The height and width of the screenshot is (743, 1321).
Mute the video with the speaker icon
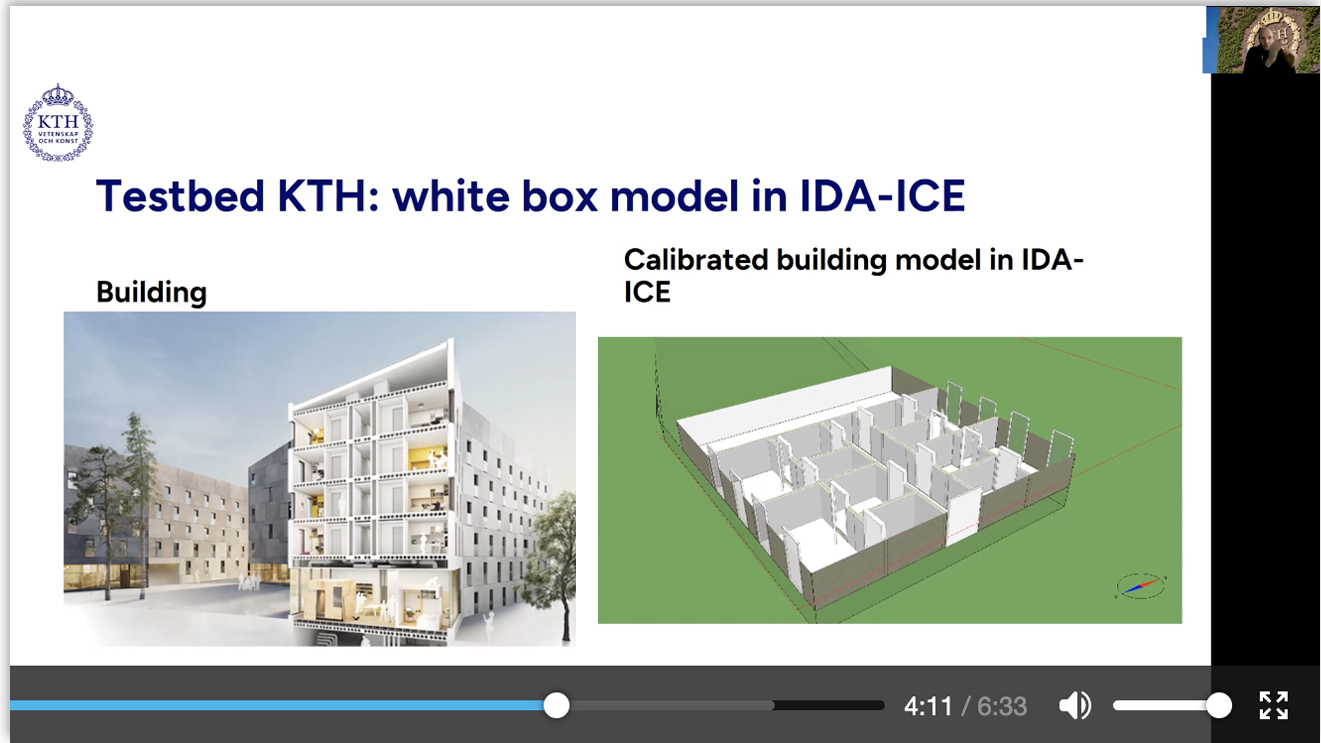[x=1075, y=706]
